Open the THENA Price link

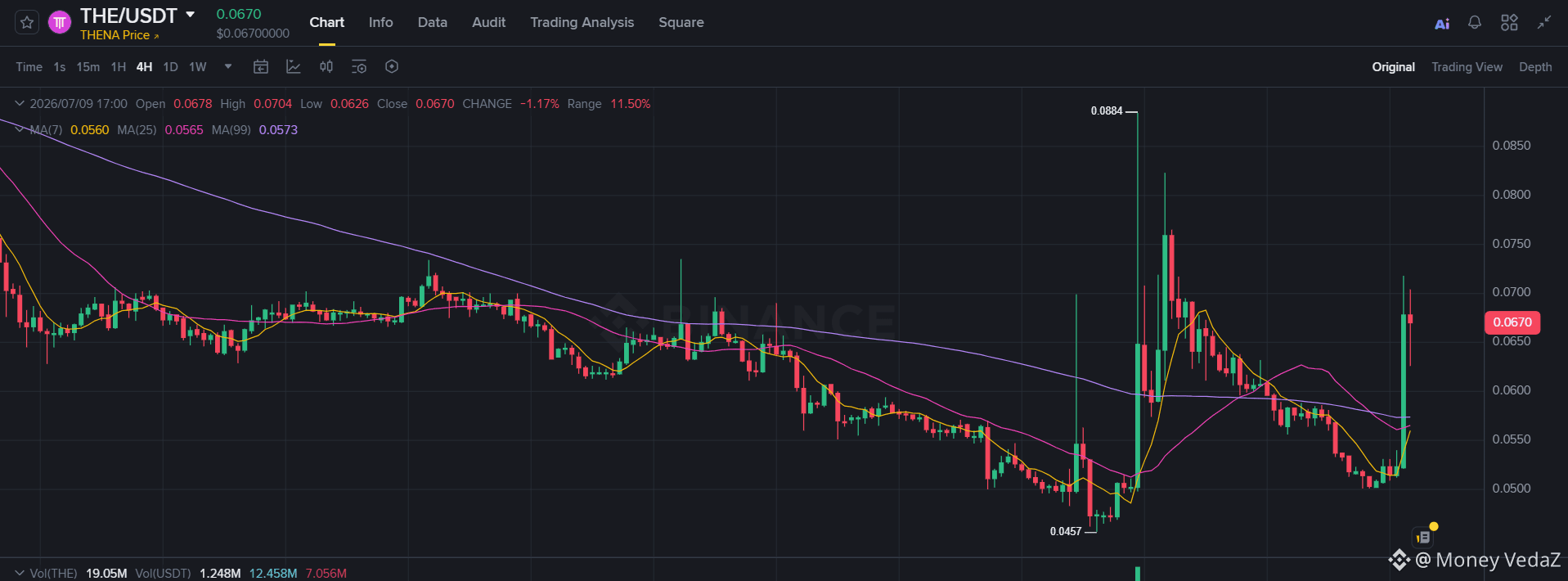click(119, 35)
